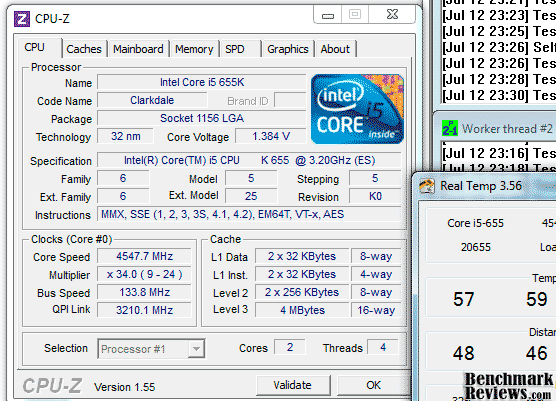Click the [Jul 12 23:23] log line
556x401 pixels.
pos(499,16)
